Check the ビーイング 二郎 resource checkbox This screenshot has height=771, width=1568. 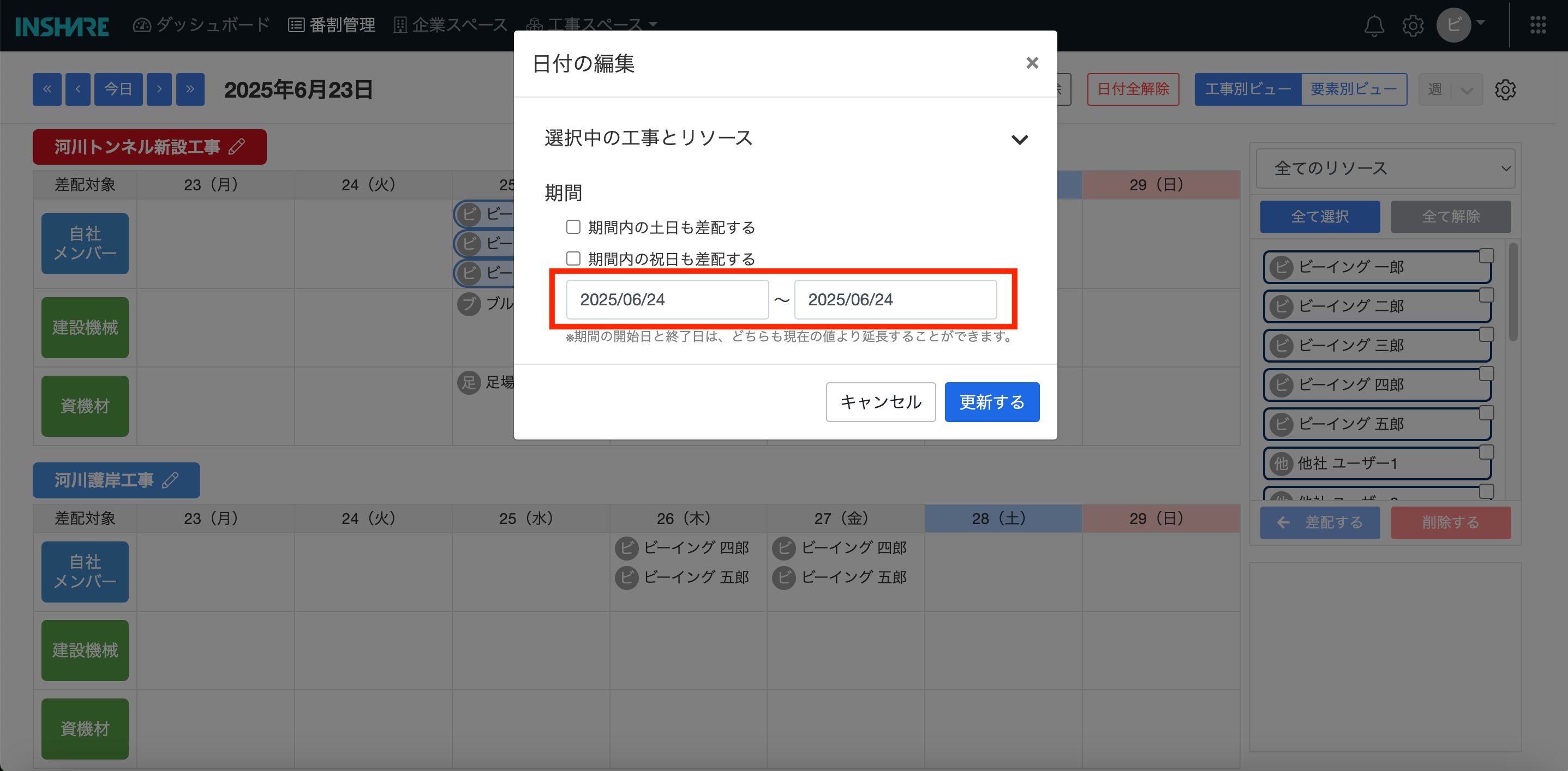[x=1486, y=295]
